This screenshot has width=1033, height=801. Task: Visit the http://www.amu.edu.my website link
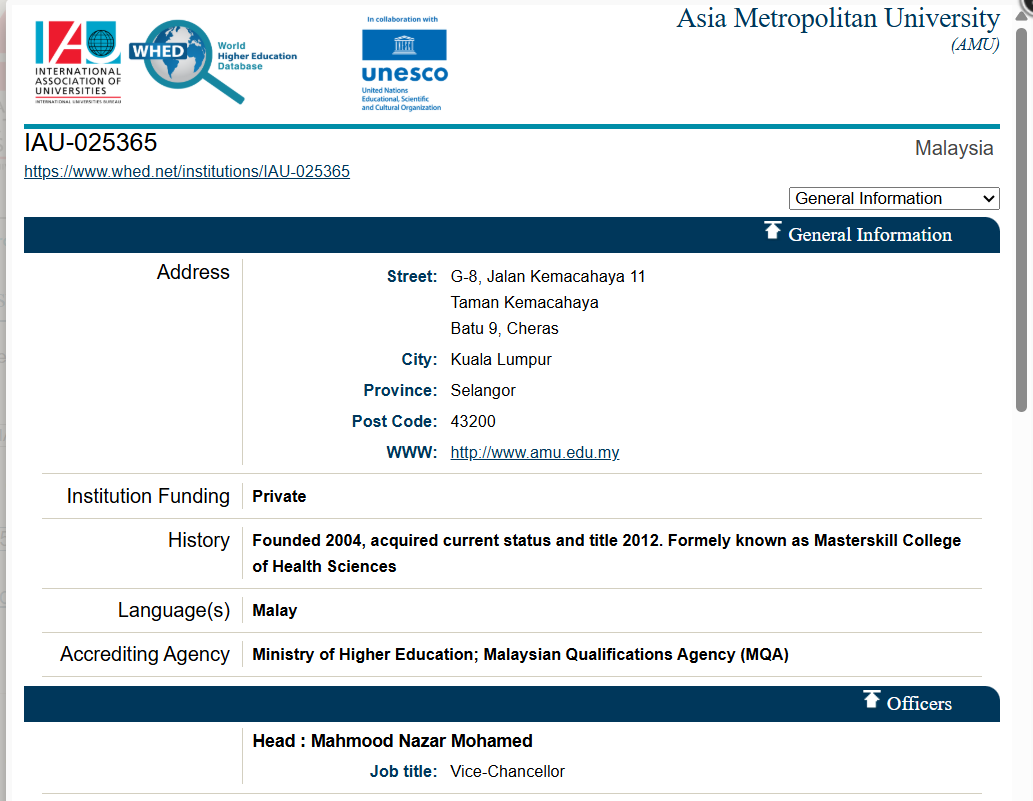point(535,453)
